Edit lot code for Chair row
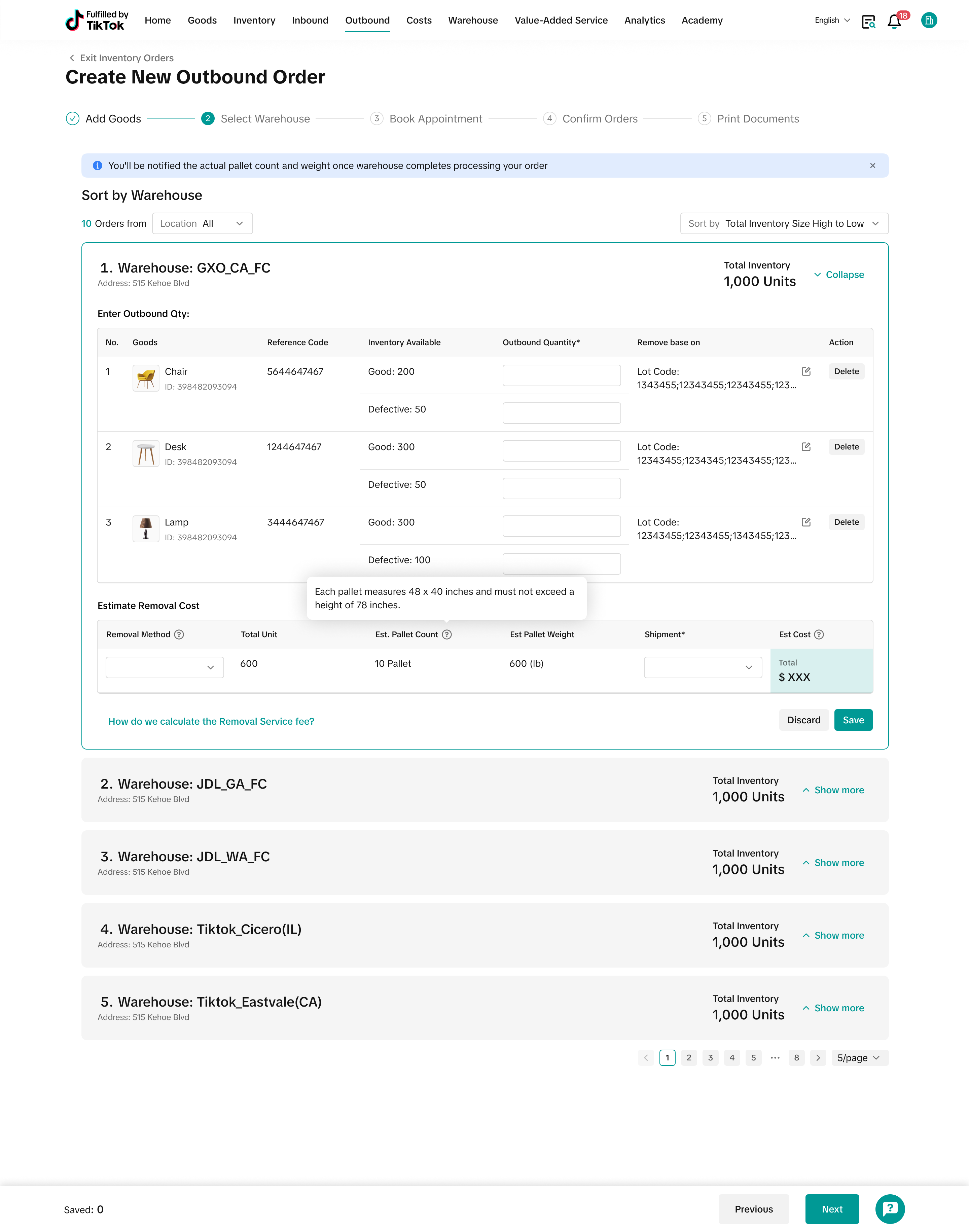 [x=805, y=371]
